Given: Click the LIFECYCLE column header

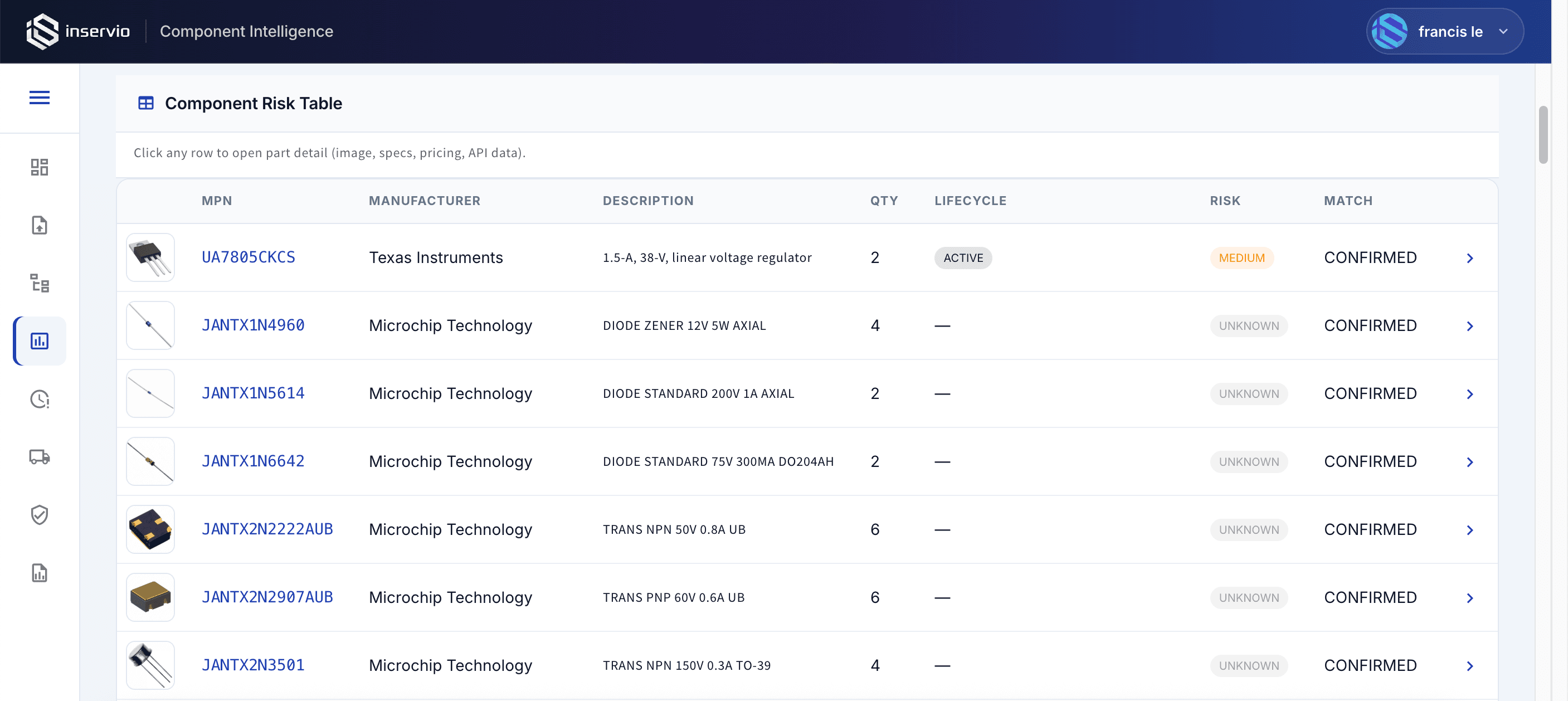Looking at the screenshot, I should tap(970, 201).
